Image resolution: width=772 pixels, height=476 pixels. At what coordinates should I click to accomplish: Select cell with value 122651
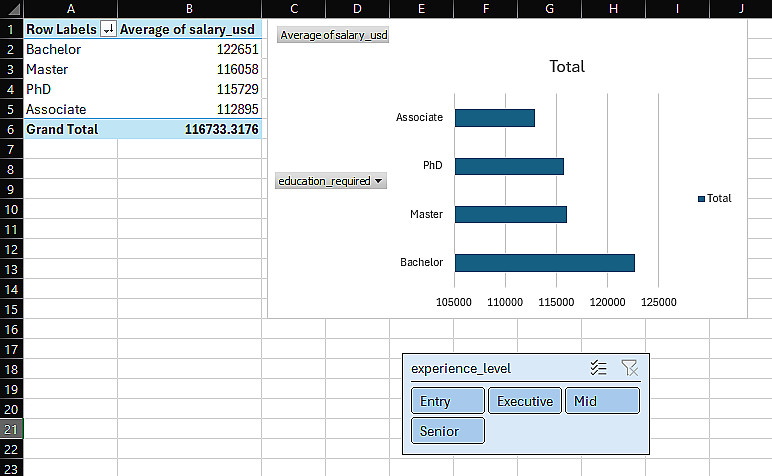pos(190,49)
